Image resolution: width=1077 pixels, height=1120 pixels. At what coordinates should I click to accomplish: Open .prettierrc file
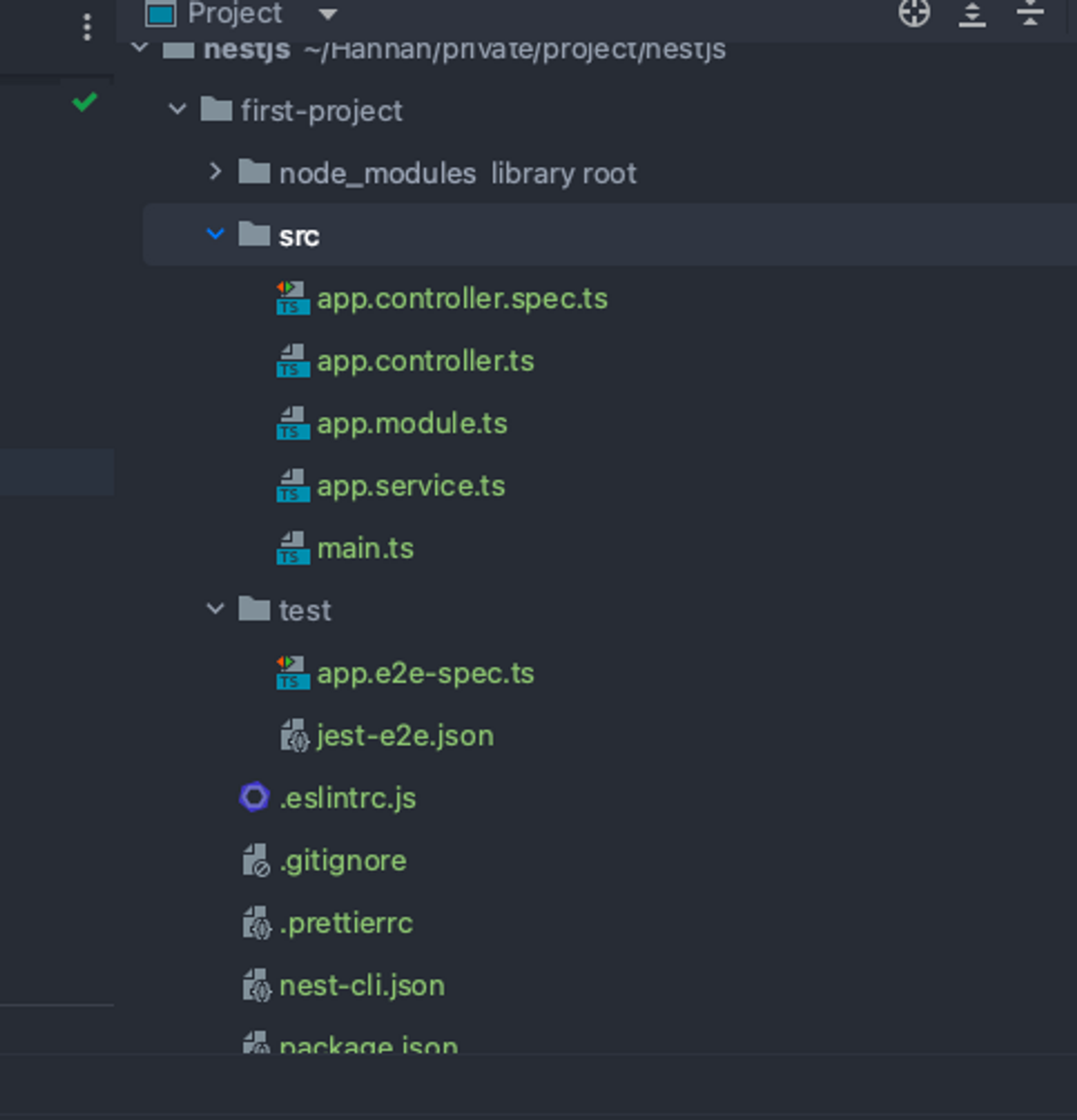[346, 924]
